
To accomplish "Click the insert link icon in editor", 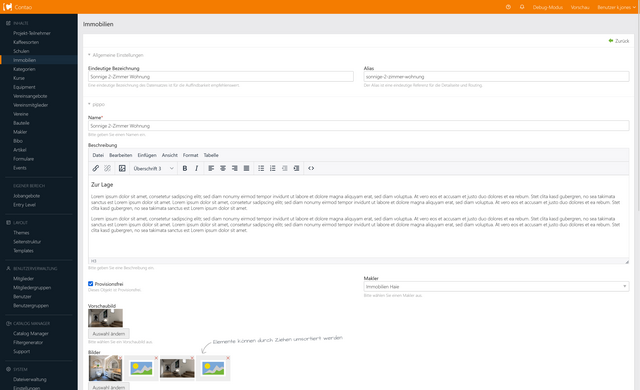I will point(96,168).
